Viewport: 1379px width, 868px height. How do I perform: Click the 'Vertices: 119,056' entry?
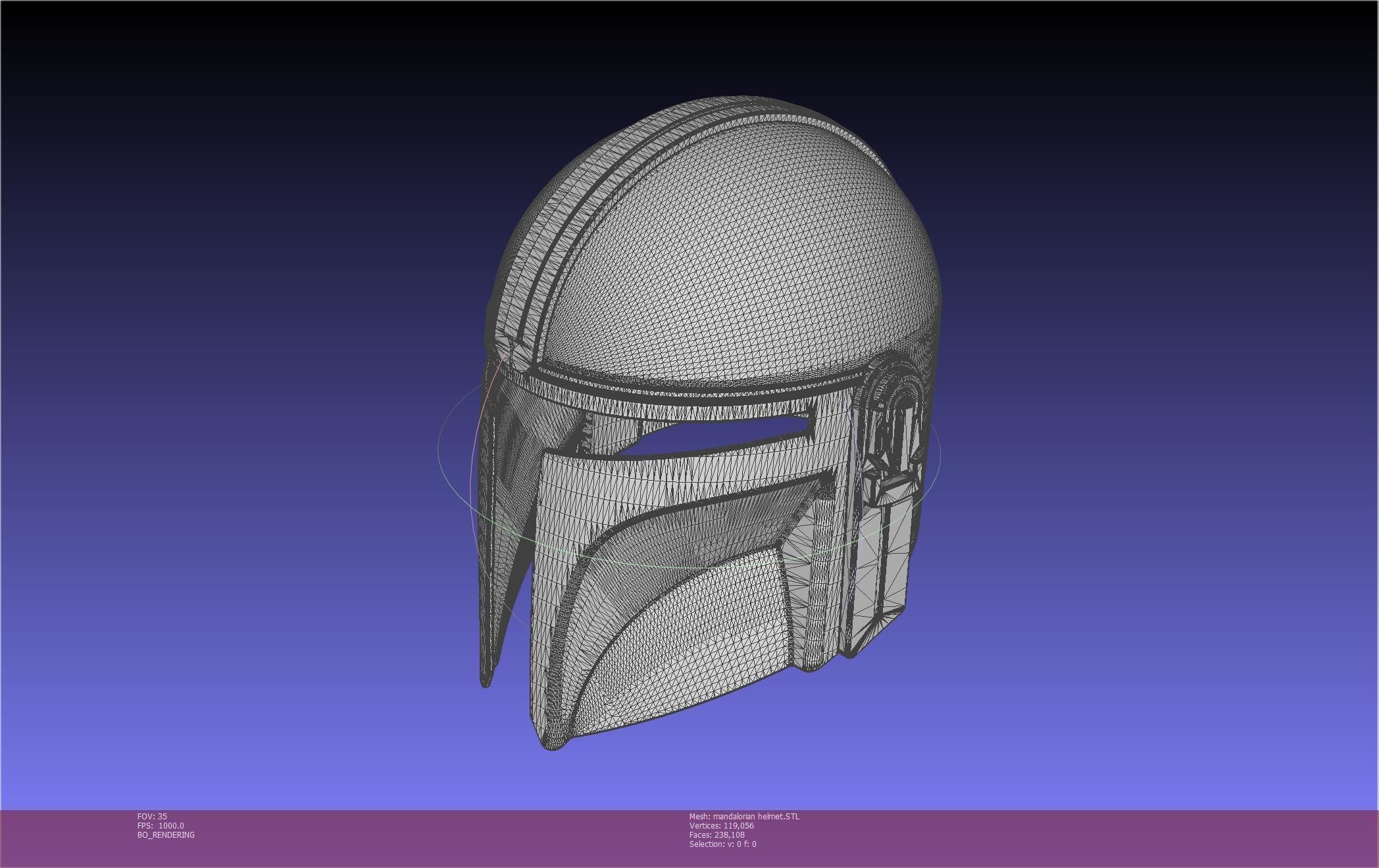(x=721, y=825)
